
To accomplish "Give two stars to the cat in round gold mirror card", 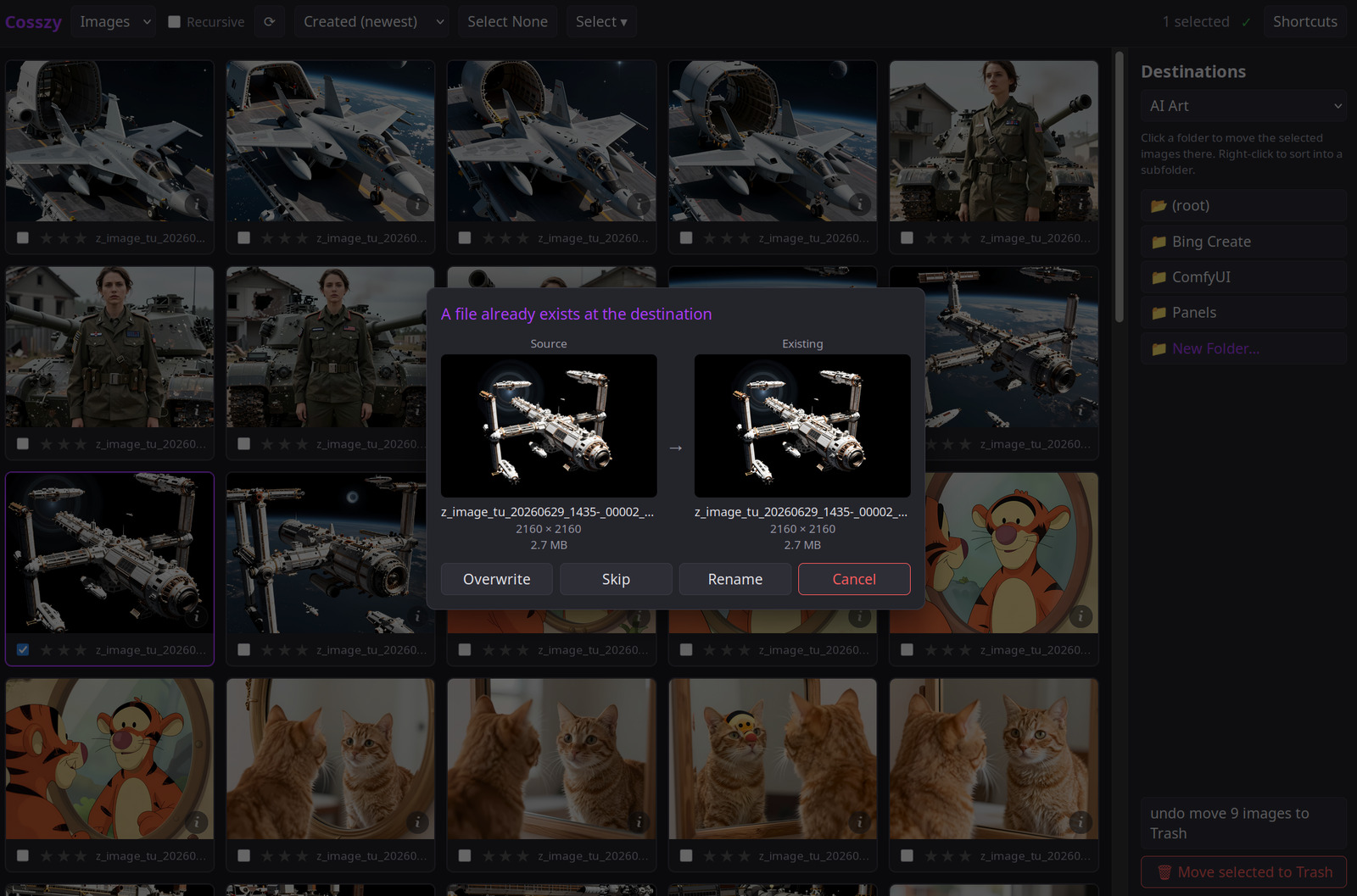I will 285,856.
